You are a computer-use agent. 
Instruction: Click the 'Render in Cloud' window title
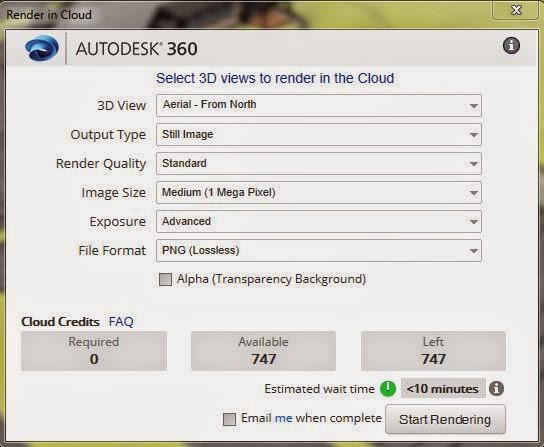pyautogui.click(x=49, y=15)
